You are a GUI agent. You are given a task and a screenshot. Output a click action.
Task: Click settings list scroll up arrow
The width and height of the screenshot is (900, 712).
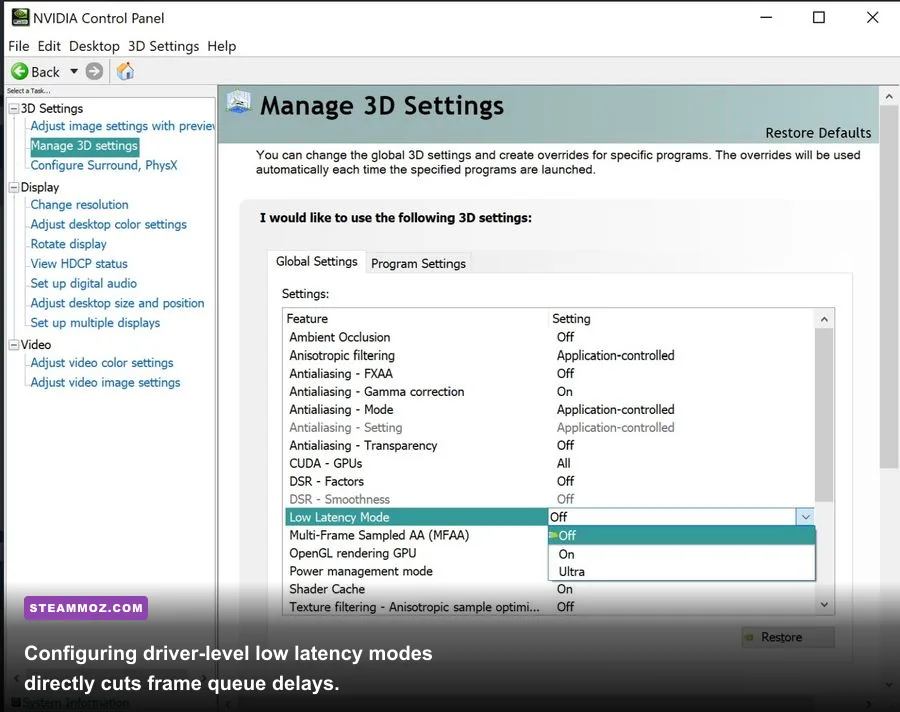(x=824, y=319)
